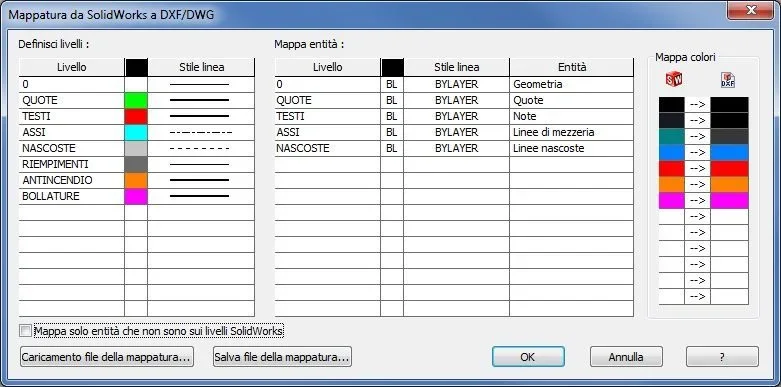Click BYLAYER line style for Note row
This screenshot has width=781, height=387.
click(456, 116)
